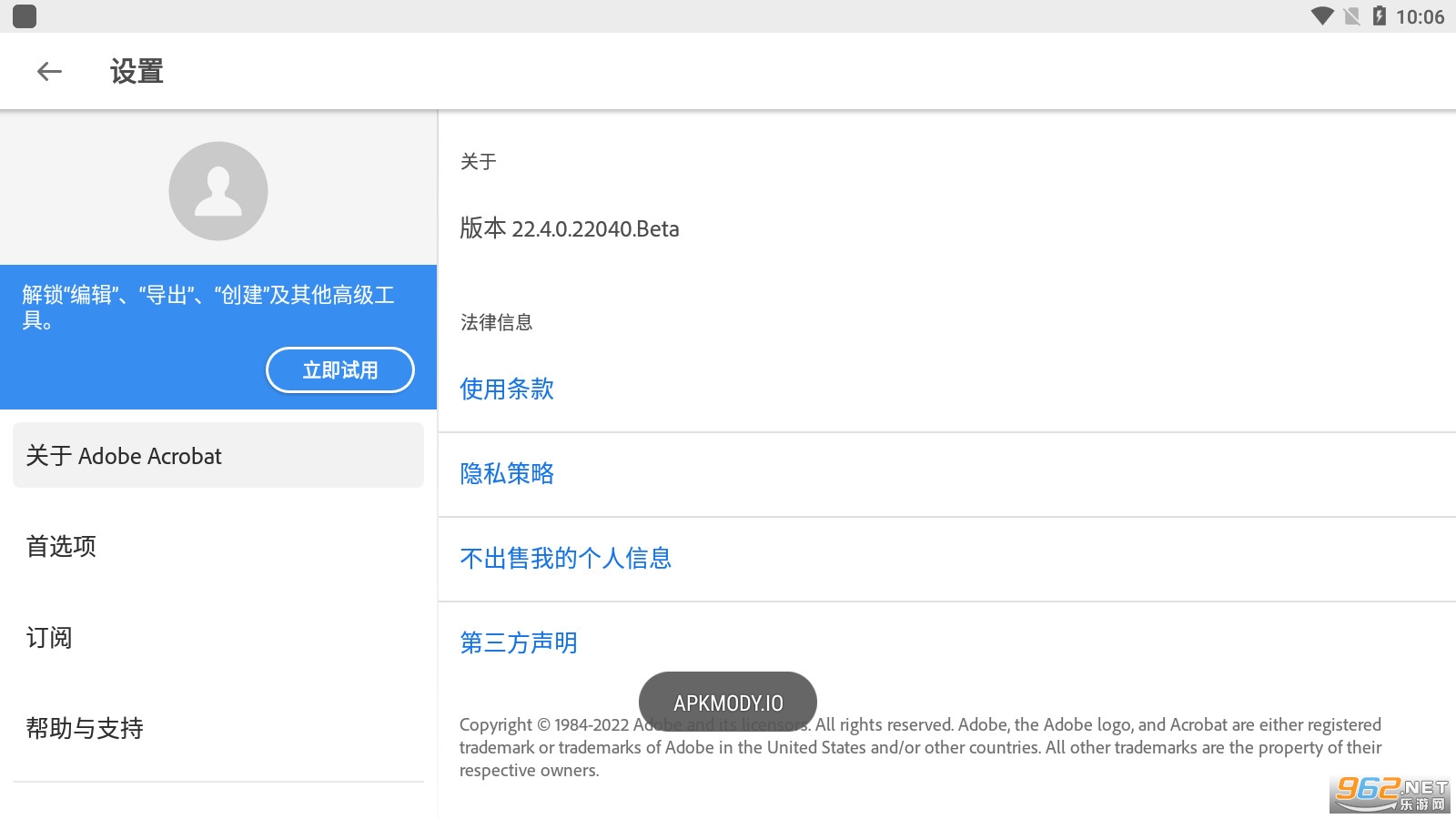Image resolution: width=1456 pixels, height=819 pixels.
Task: Tap the copyright notice paragraph
Action: coord(920,747)
